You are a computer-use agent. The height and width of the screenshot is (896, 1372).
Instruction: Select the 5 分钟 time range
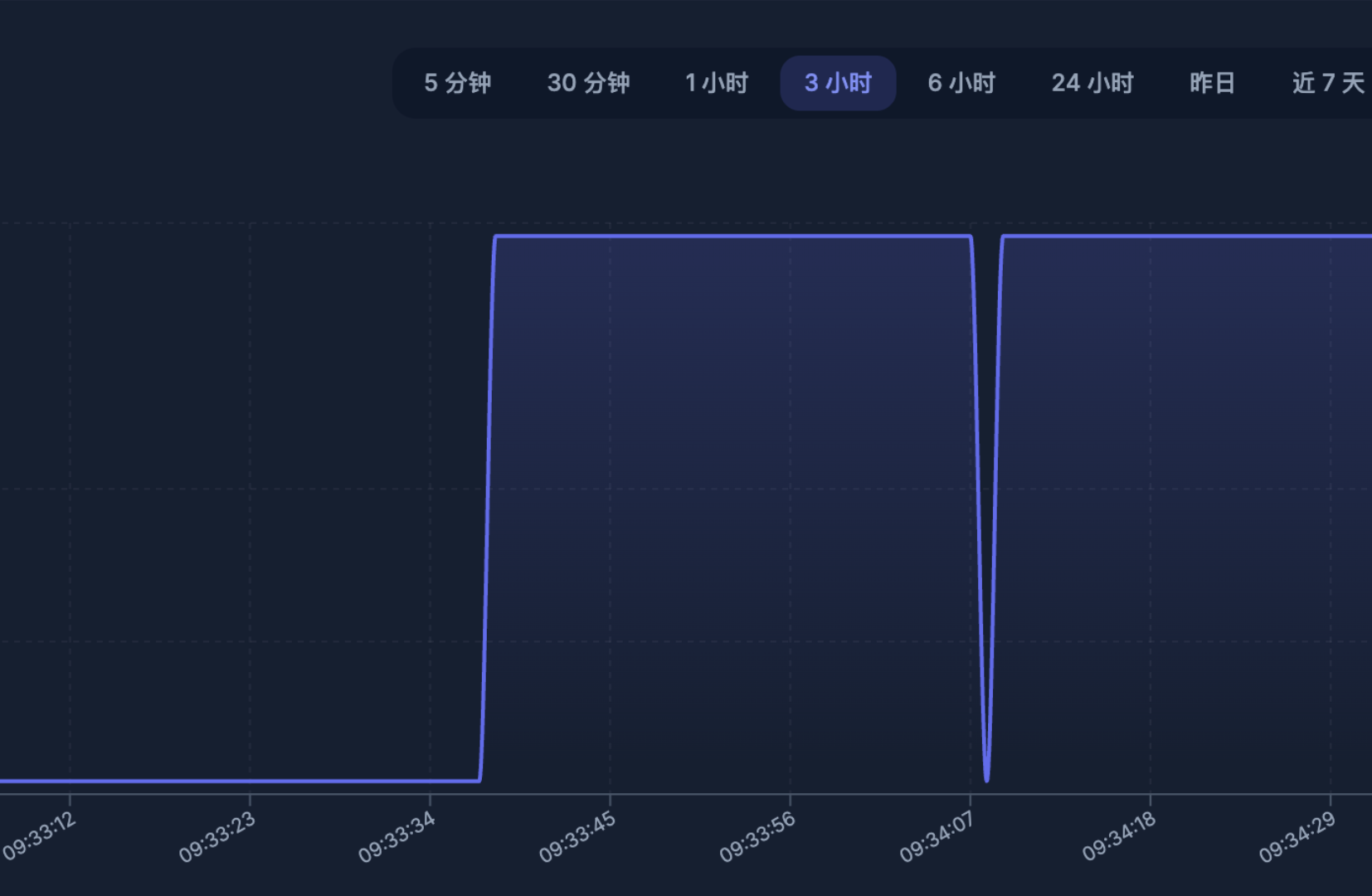457,83
